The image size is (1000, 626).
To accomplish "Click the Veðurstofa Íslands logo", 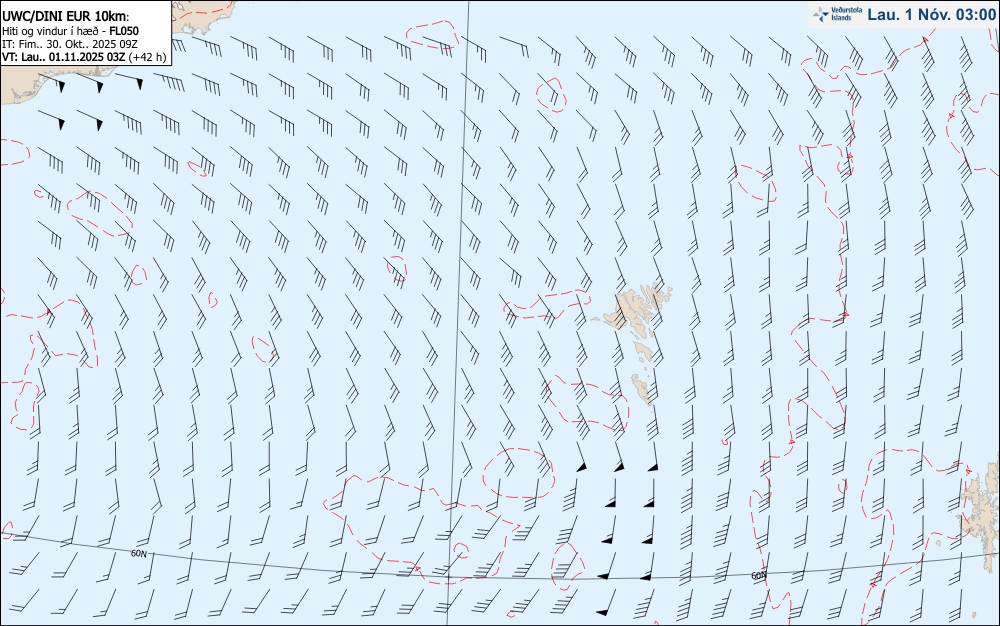I will pos(837,14).
